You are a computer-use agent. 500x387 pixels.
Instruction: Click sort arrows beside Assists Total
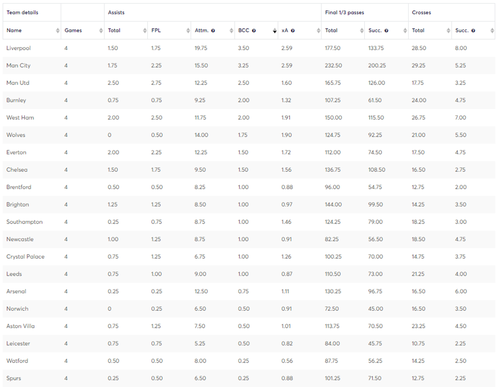pos(144,30)
